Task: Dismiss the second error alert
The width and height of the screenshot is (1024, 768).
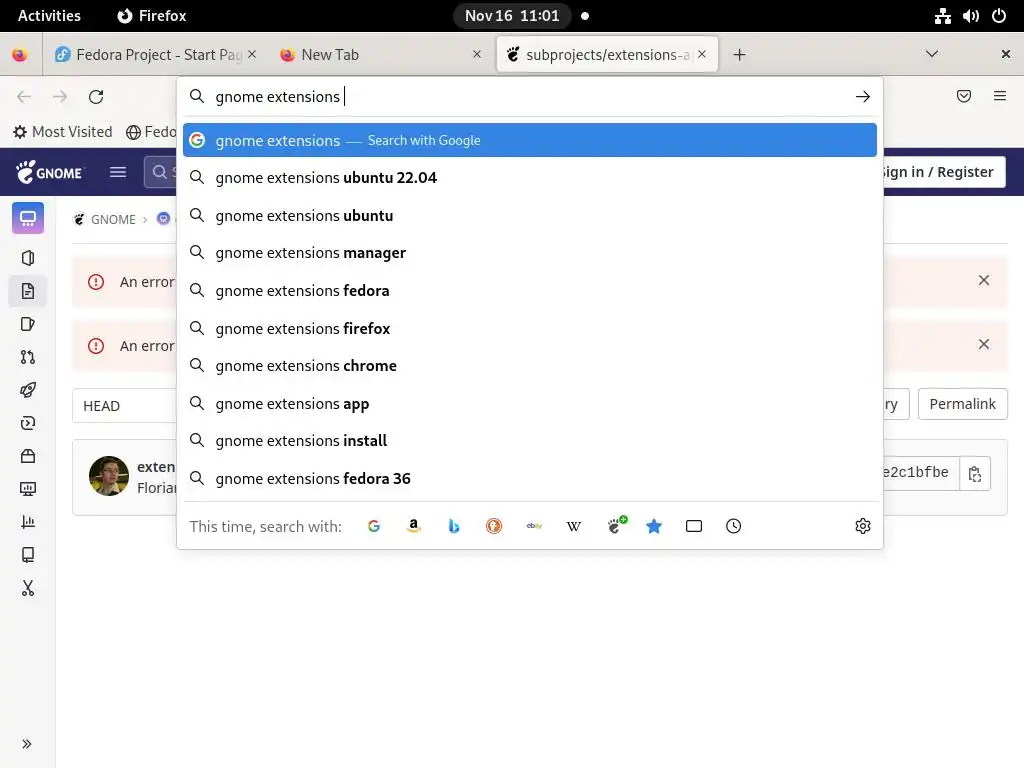Action: click(x=984, y=344)
